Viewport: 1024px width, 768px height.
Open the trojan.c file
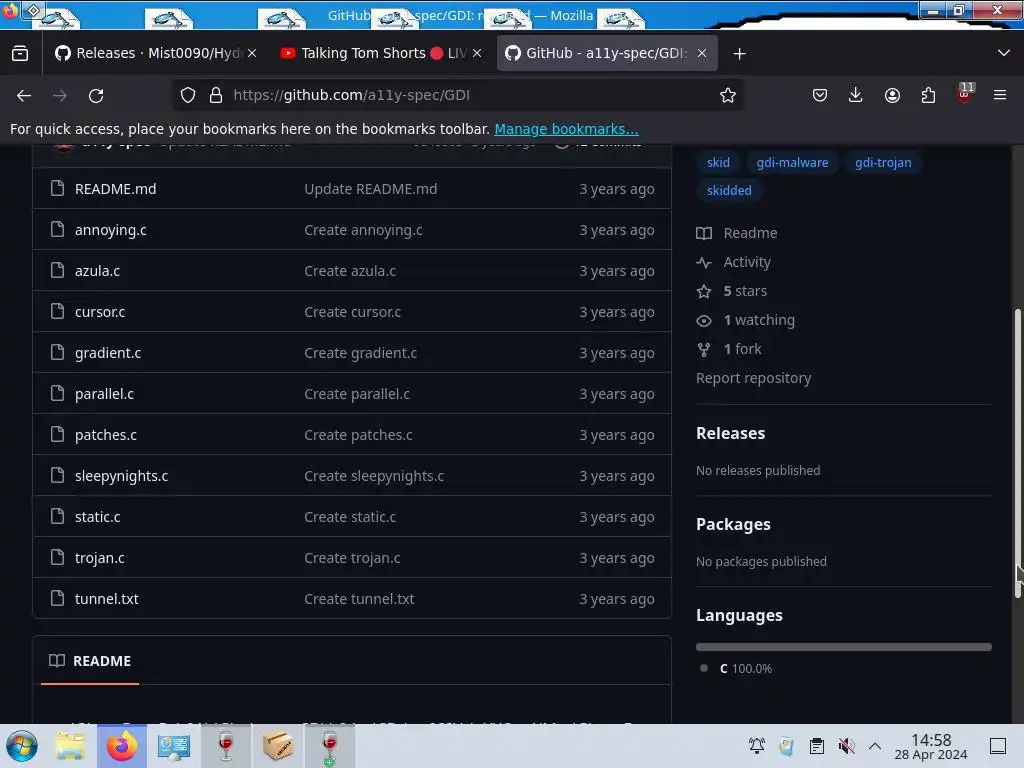pyautogui.click(x=99, y=558)
